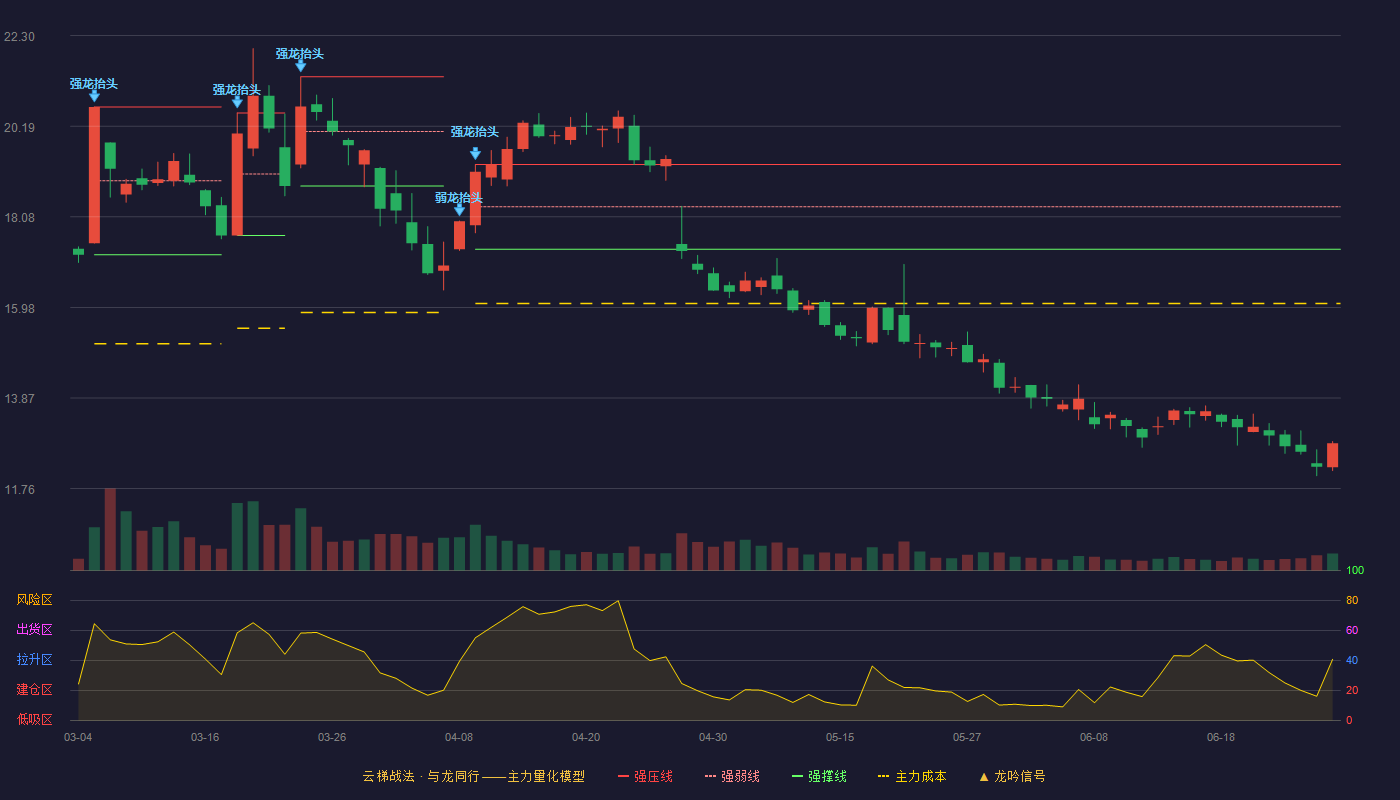Click the 04-30 date label

pos(713,737)
